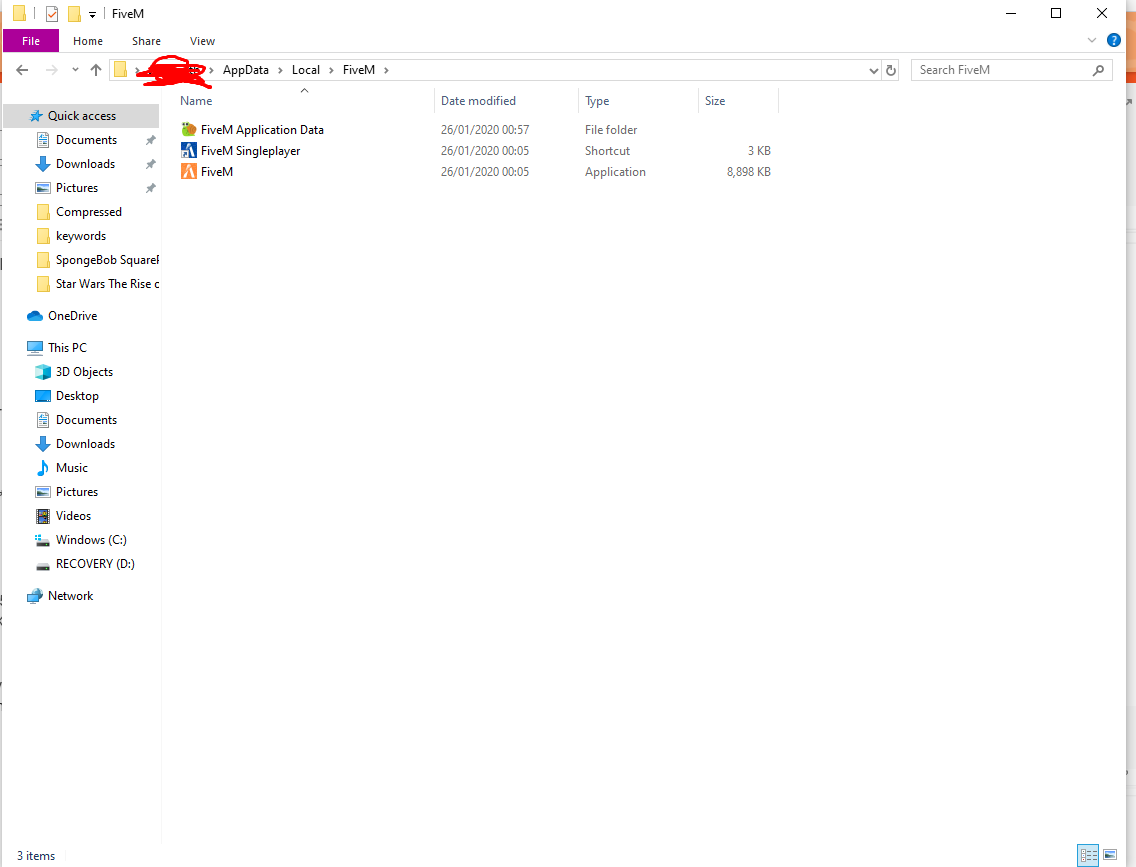
Task: Open the View ribbon tab
Action: click(x=202, y=41)
